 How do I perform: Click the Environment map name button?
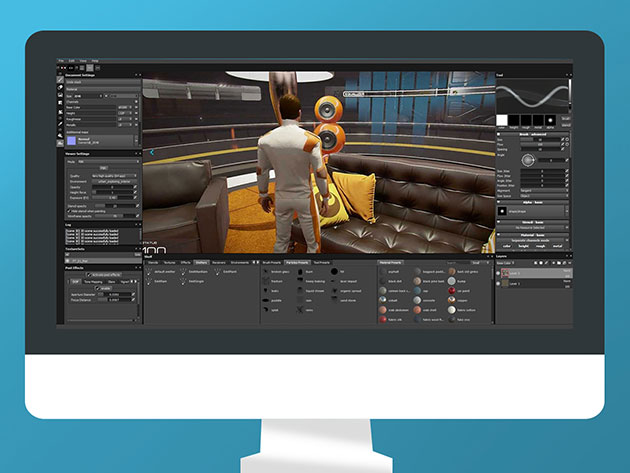(114, 181)
